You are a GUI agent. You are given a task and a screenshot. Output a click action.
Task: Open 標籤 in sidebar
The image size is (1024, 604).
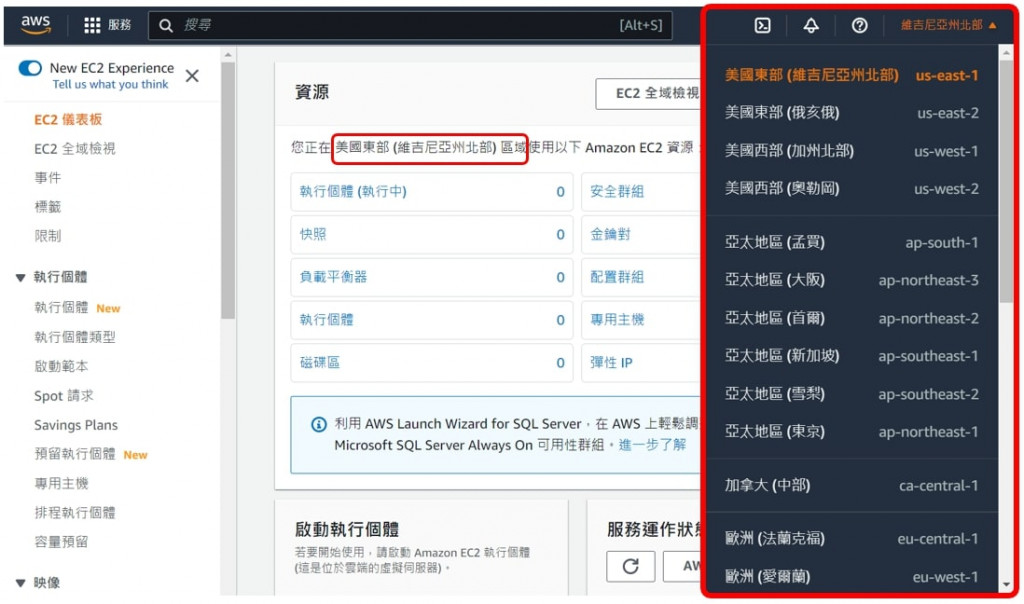pyautogui.click(x=48, y=207)
